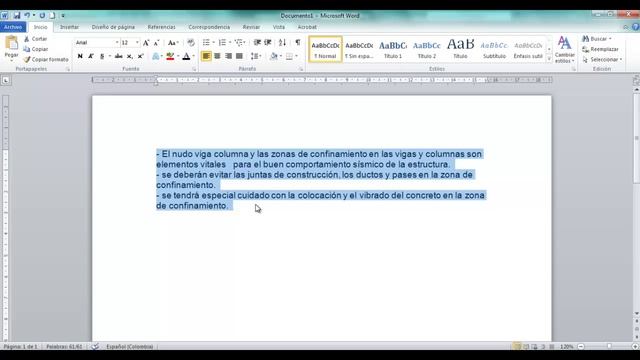The width and height of the screenshot is (640, 360).
Task: Apply Título 1 style
Action: 393,49
